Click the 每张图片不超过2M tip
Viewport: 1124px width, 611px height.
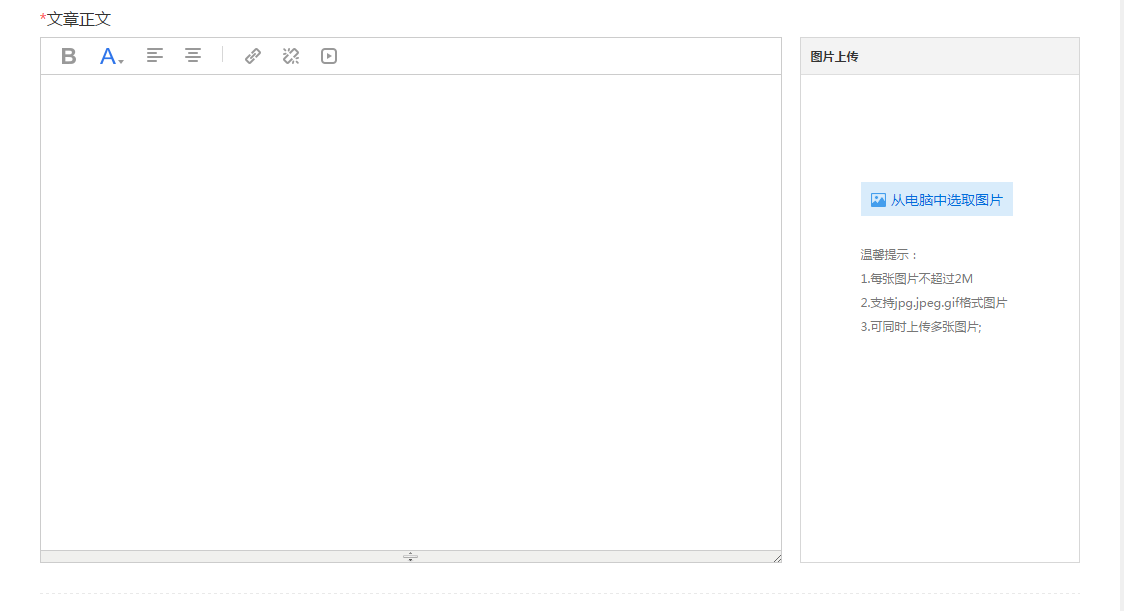click(916, 279)
